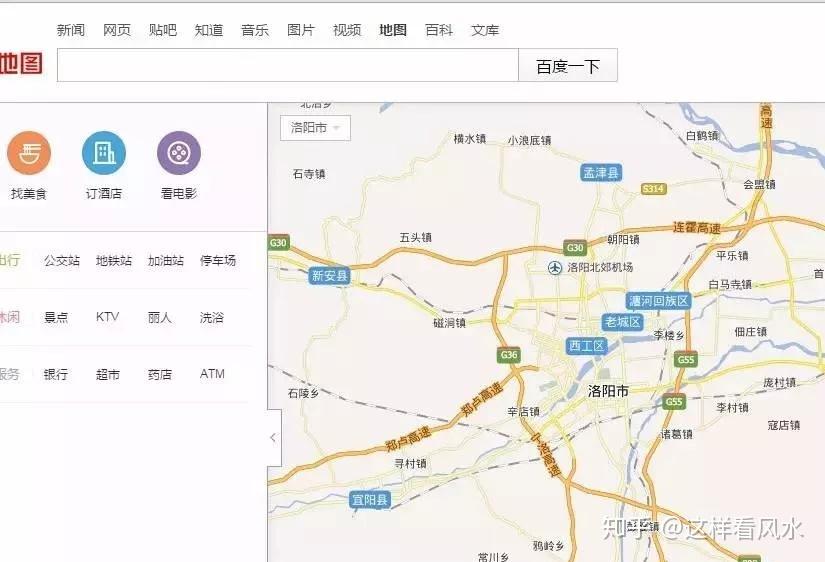This screenshot has width=825, height=562.
Task: Click the 洛阳市 city label on map
Action: pos(608,391)
